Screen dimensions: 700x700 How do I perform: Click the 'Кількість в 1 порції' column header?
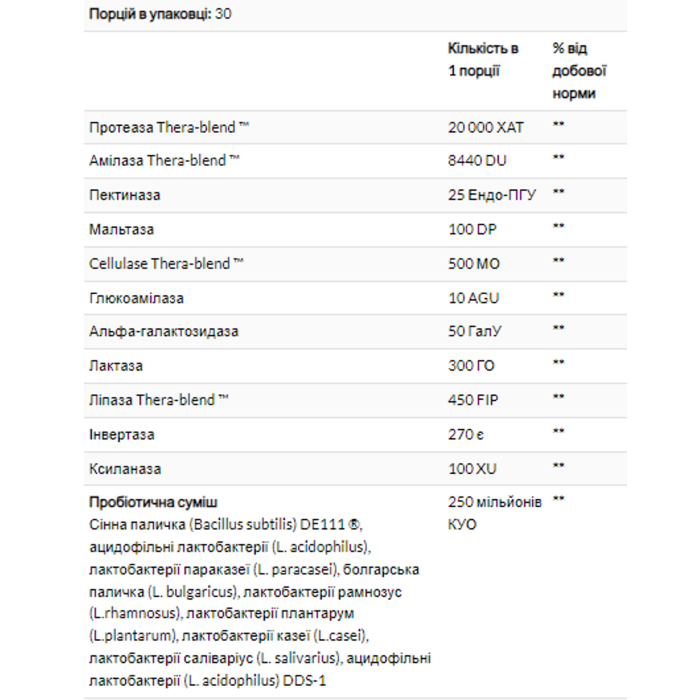click(x=483, y=59)
